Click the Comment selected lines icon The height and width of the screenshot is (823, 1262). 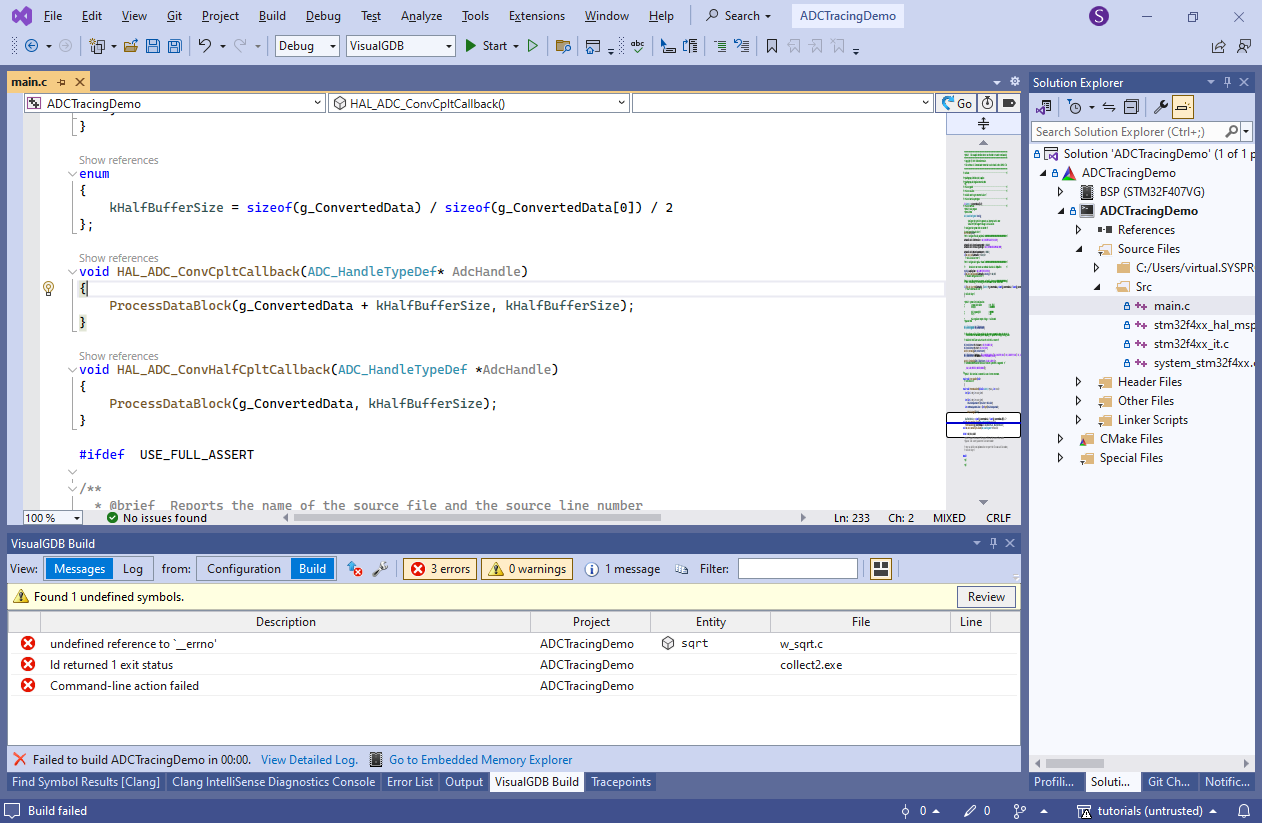coord(720,46)
